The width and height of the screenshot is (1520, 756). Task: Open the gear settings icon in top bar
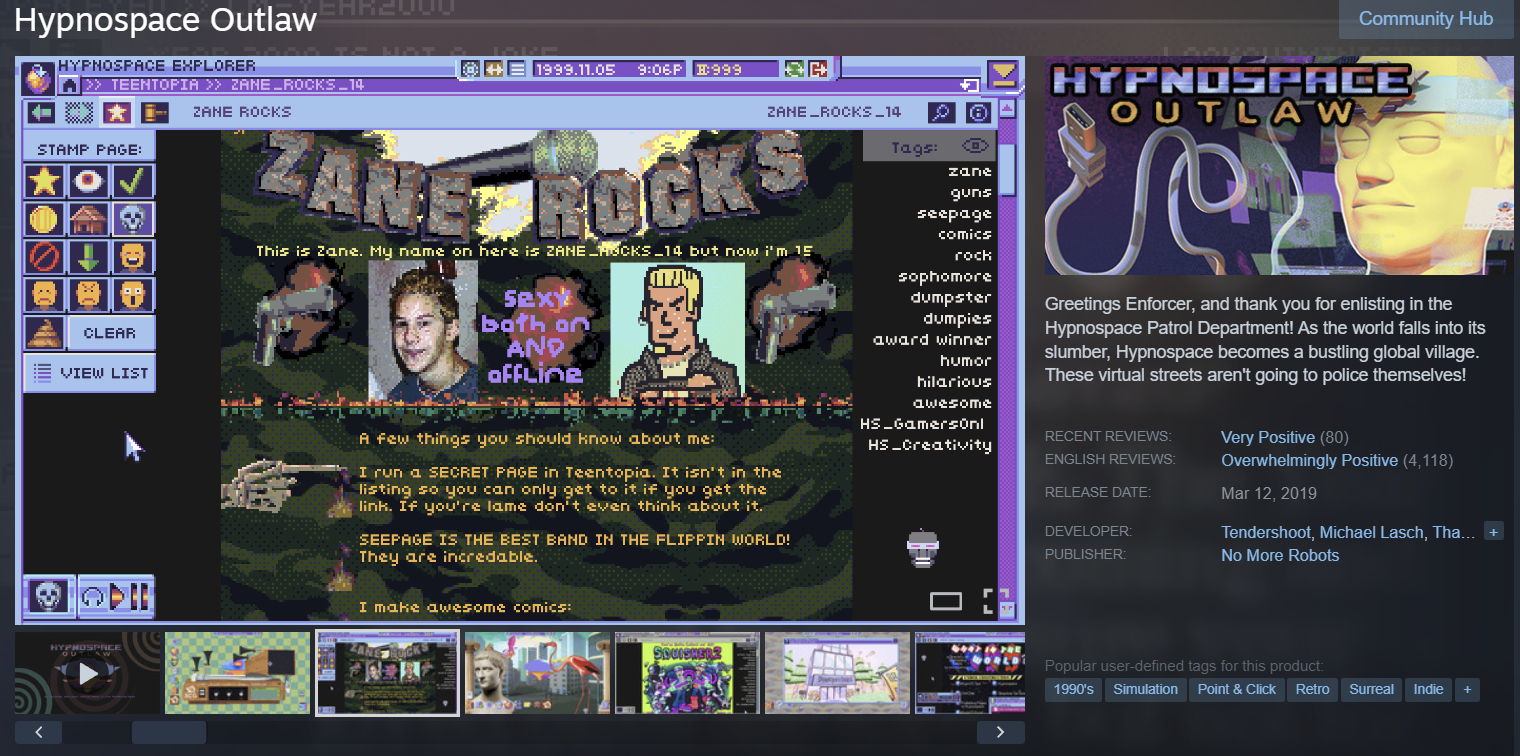(470, 69)
